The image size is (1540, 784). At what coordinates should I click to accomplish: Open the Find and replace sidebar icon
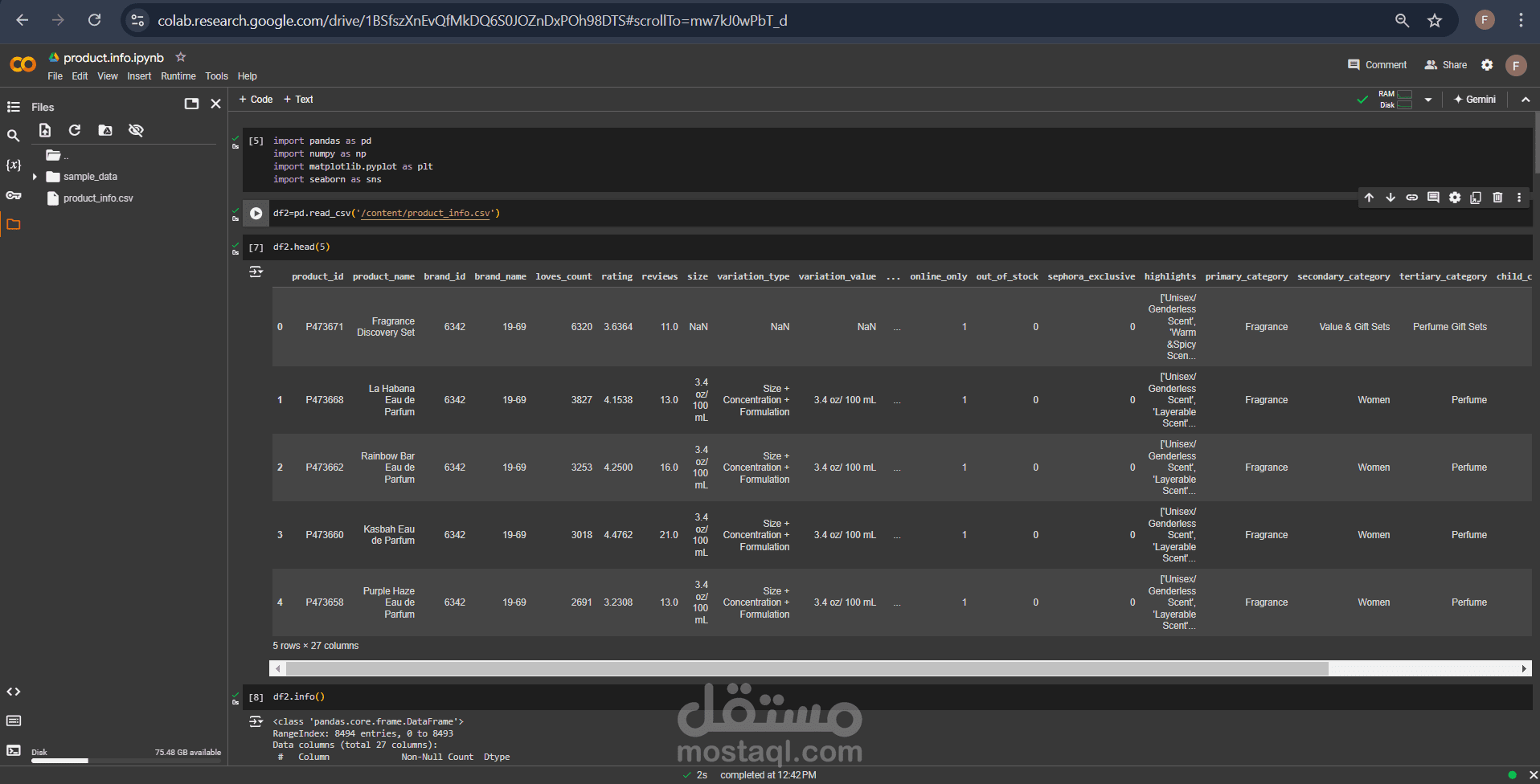click(x=14, y=136)
